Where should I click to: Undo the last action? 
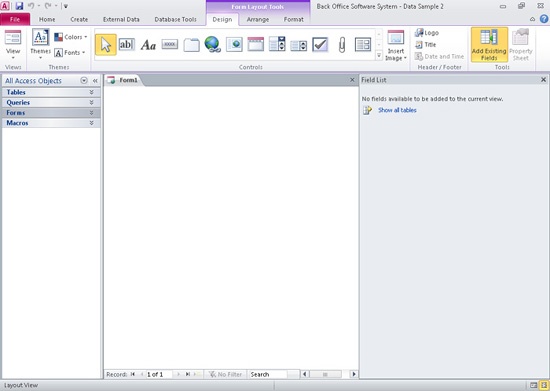coord(31,6)
